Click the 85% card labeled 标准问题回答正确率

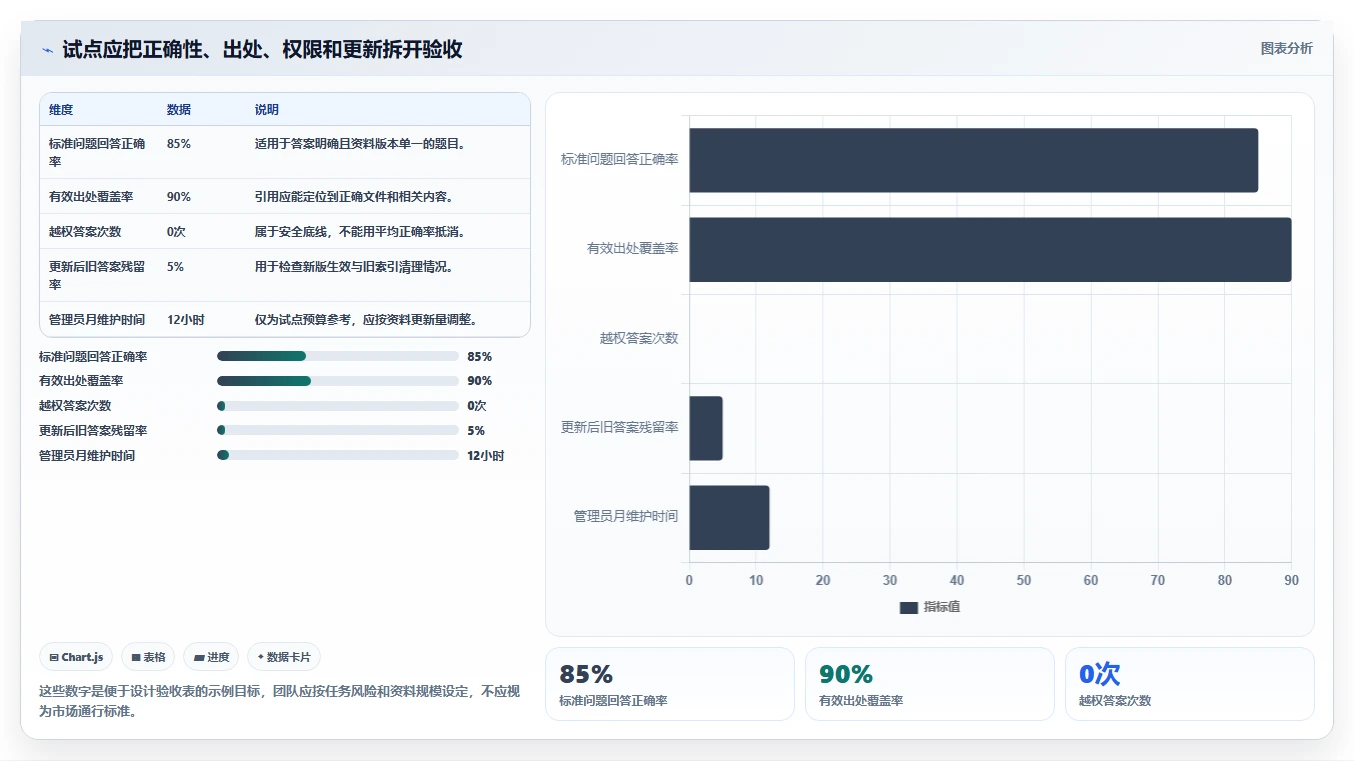pos(670,684)
